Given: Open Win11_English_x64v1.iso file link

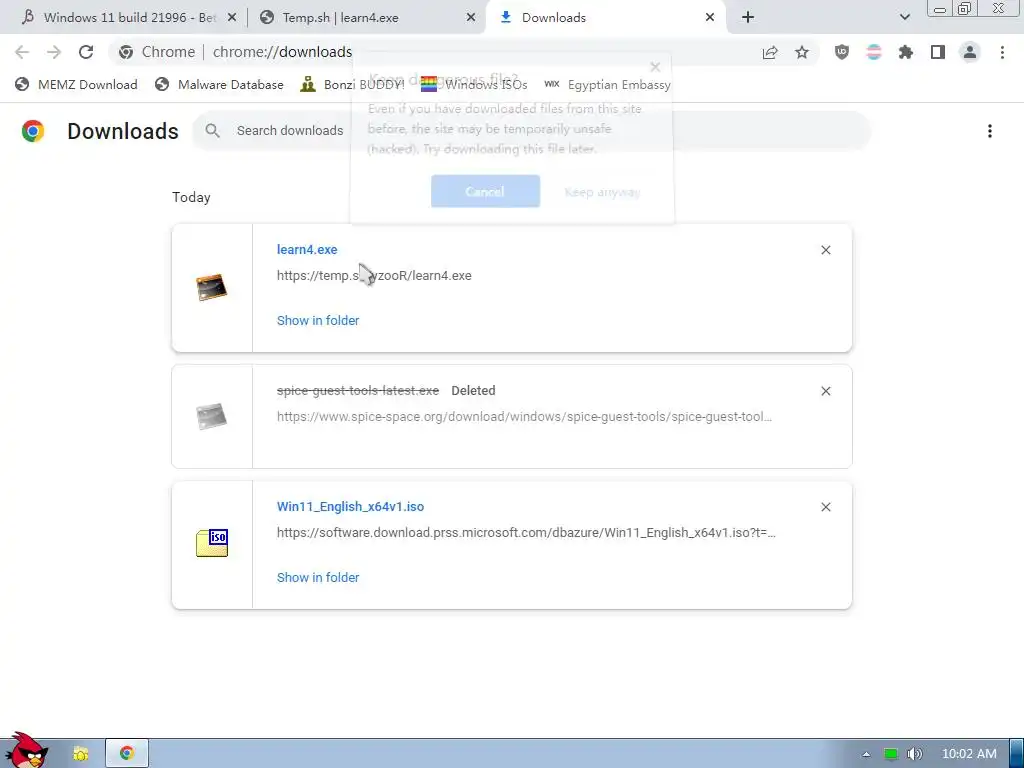Looking at the screenshot, I should (350, 507).
